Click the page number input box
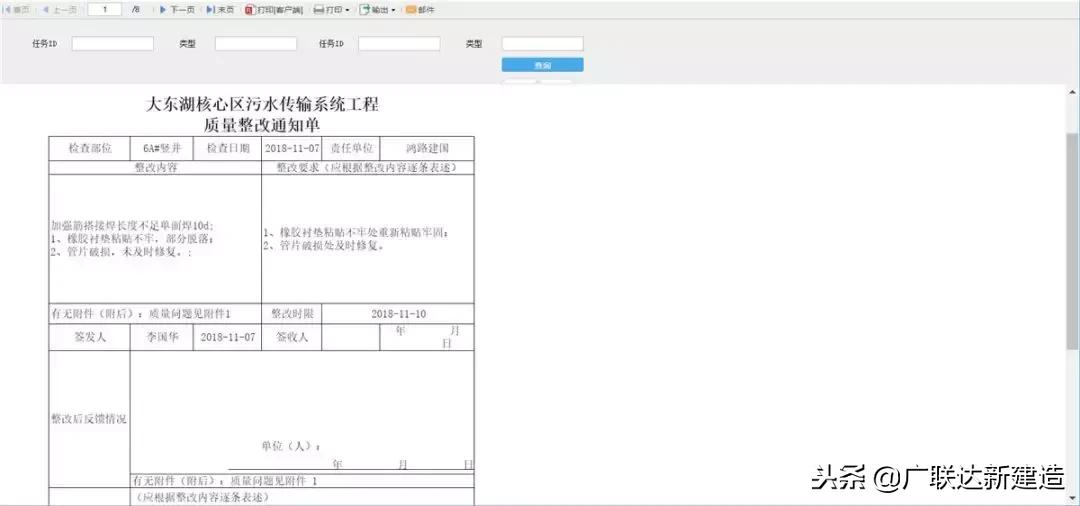The height and width of the screenshot is (506, 1080). coord(105,10)
